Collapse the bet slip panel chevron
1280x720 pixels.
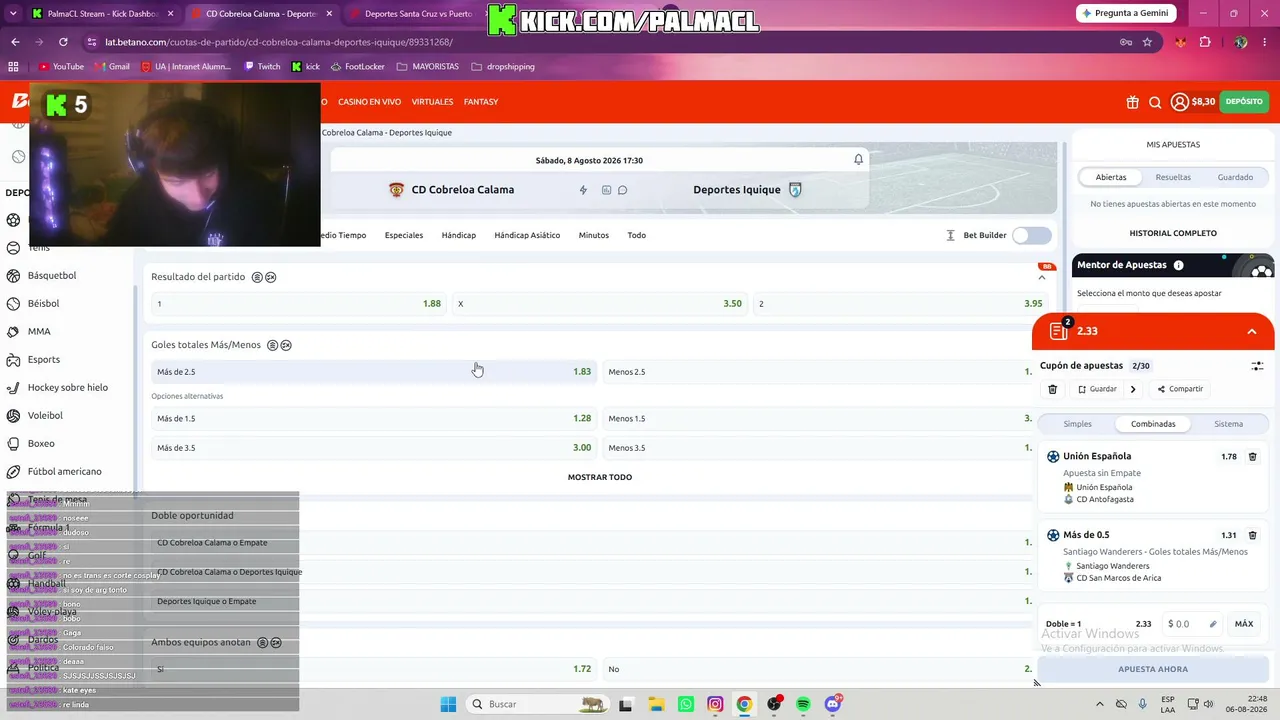pyautogui.click(x=1252, y=331)
